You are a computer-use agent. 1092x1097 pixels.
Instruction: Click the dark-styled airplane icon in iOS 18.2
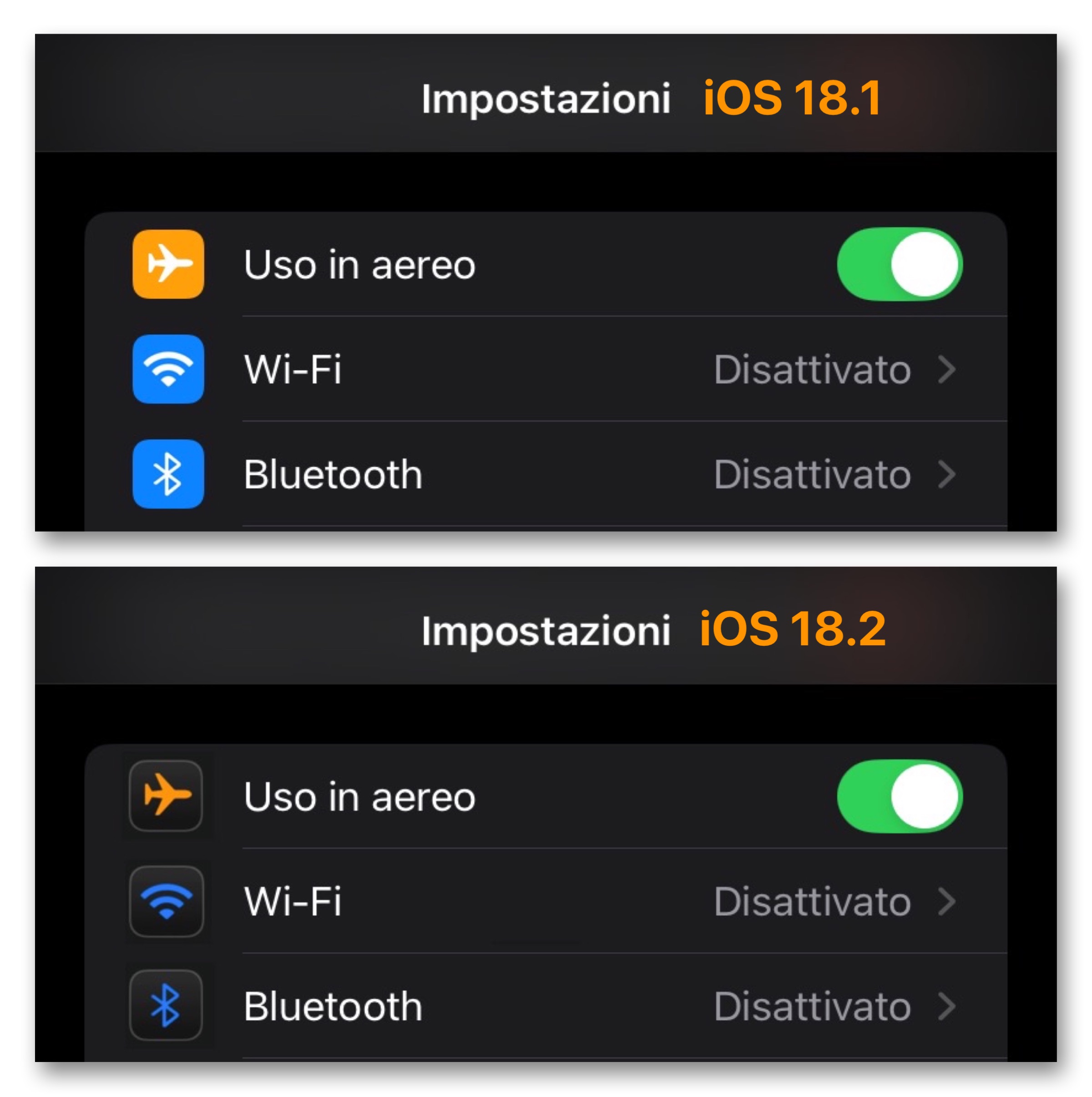coord(167,797)
